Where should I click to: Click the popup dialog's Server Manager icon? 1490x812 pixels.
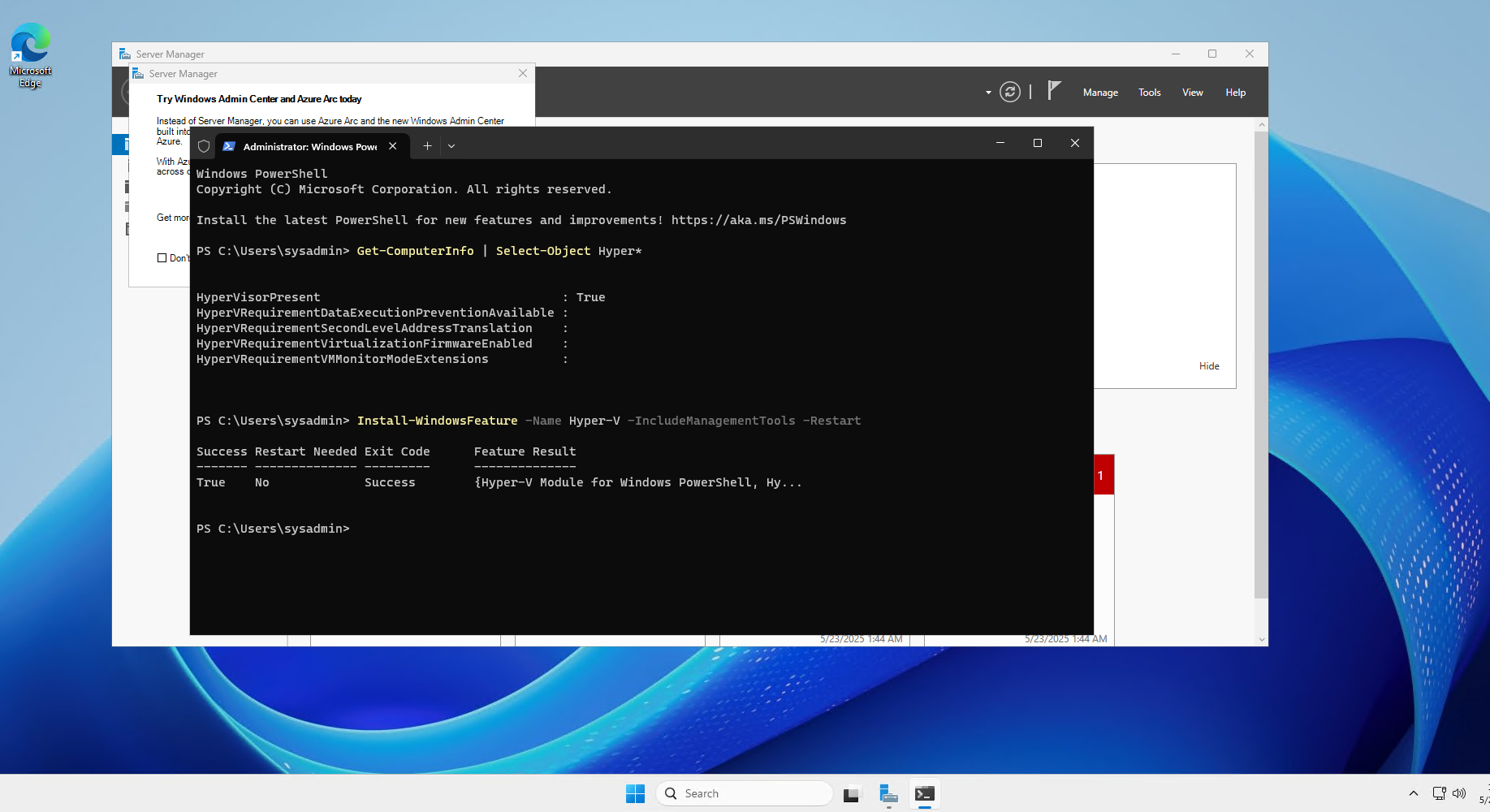click(138, 73)
